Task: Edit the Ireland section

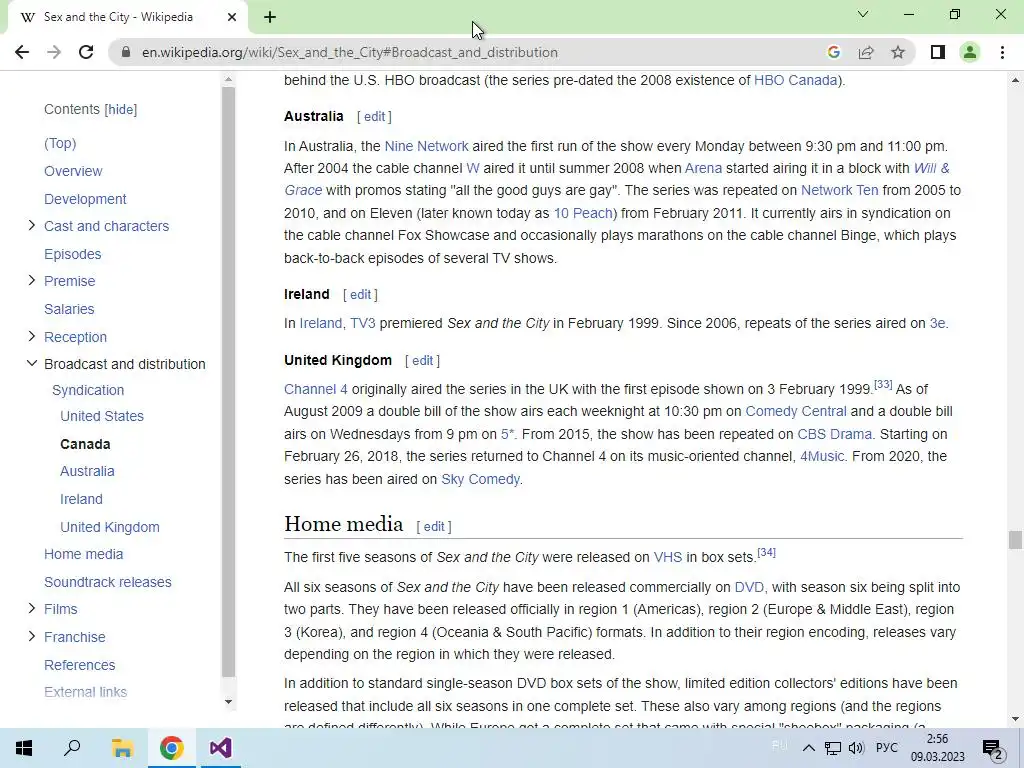Action: click(360, 295)
